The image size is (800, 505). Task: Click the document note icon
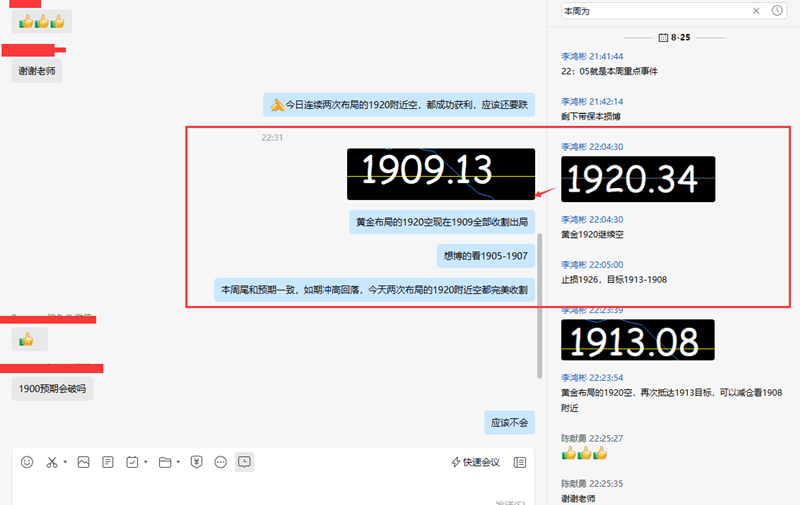[108, 462]
